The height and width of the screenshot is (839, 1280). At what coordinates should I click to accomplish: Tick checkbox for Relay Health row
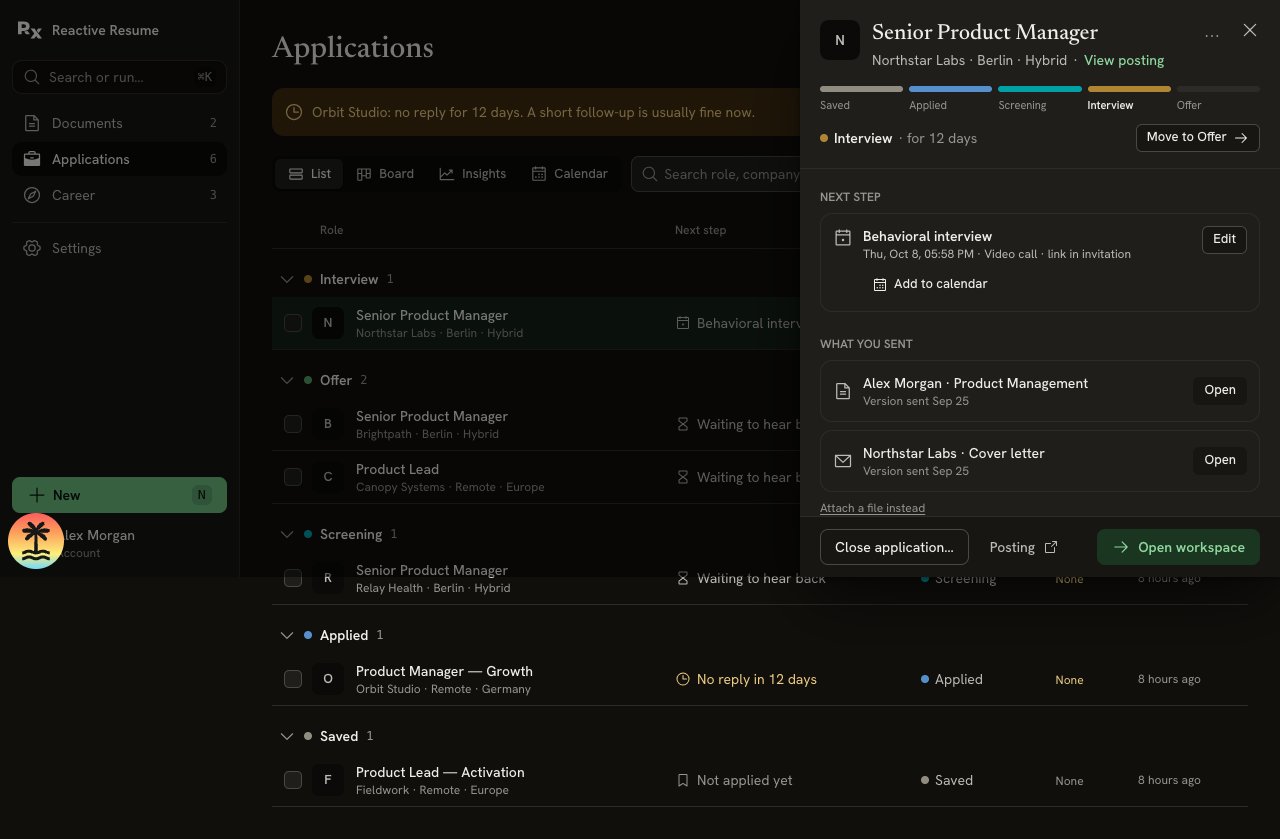293,578
